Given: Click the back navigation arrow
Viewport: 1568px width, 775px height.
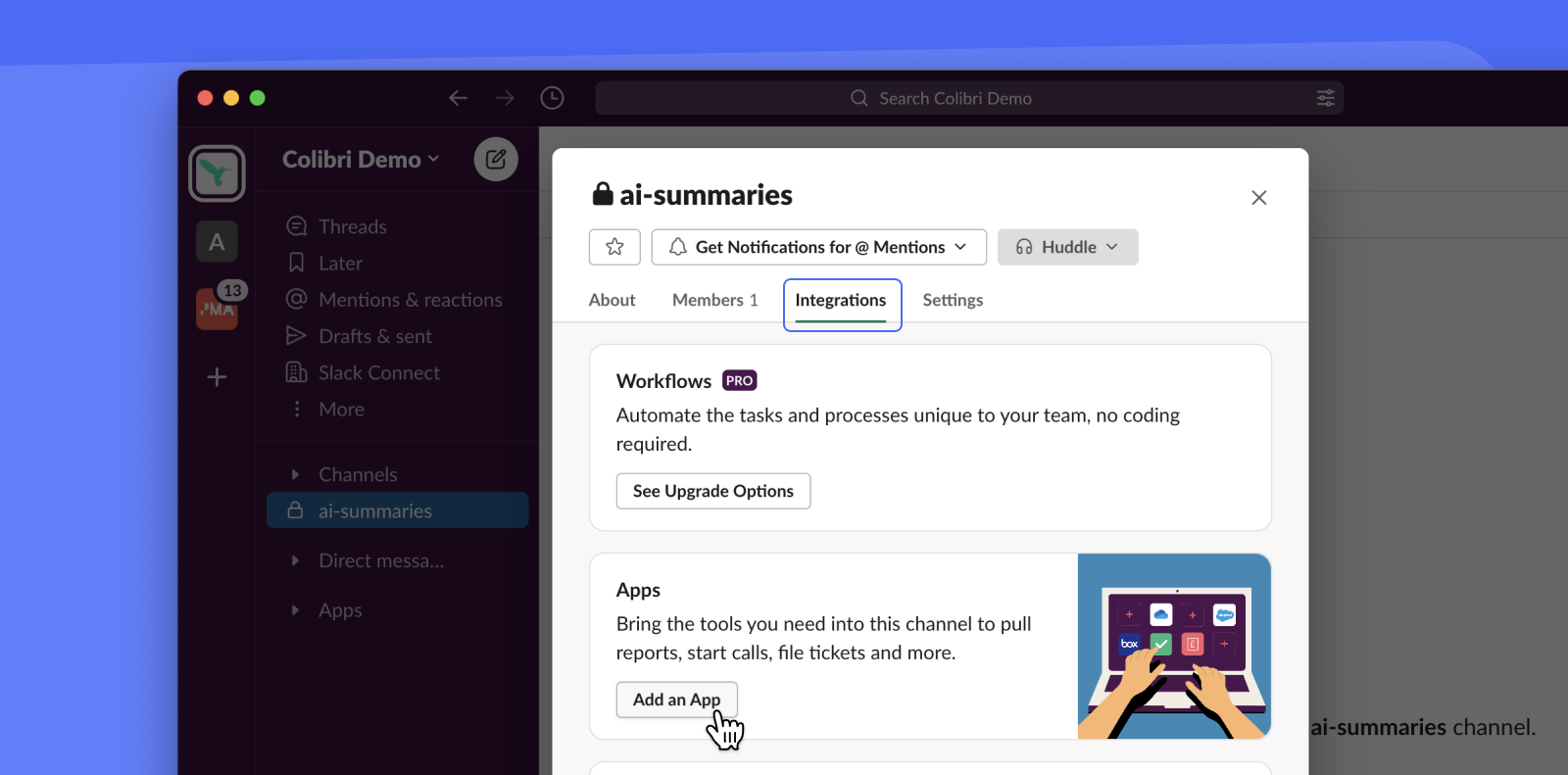Looking at the screenshot, I should click(x=458, y=98).
